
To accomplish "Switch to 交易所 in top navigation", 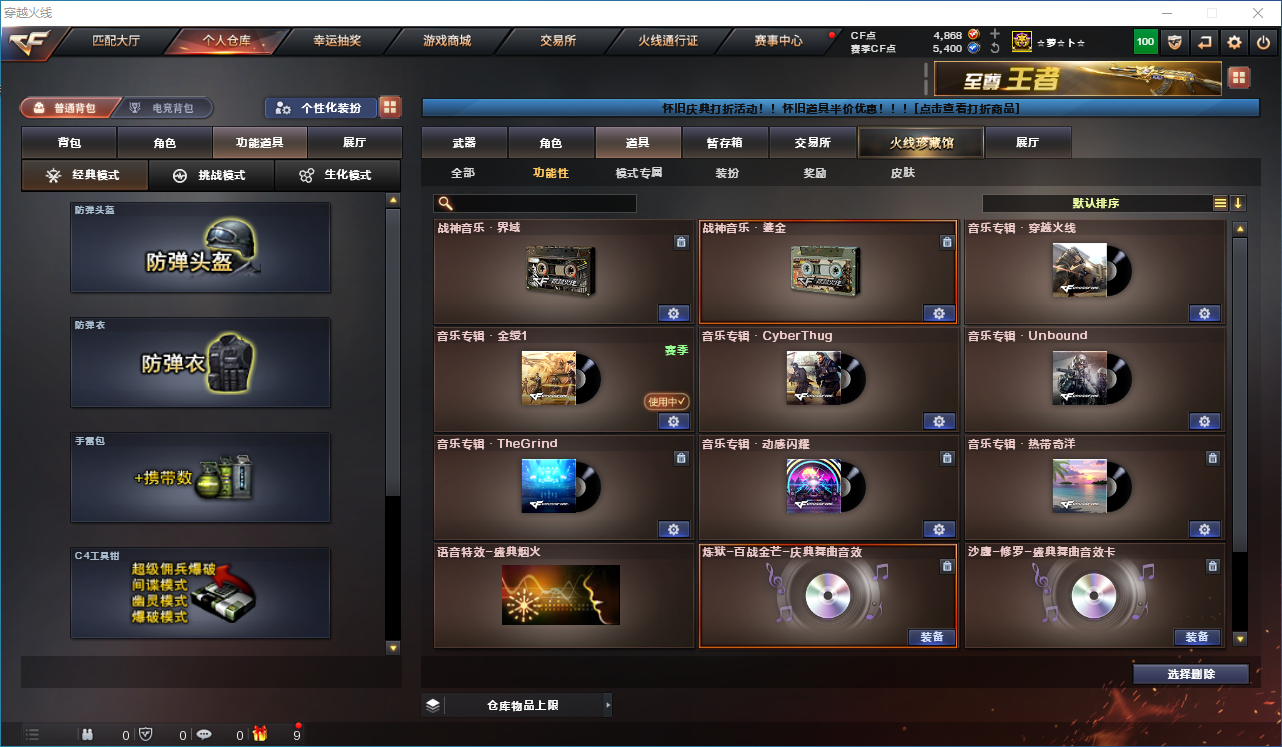I will coord(558,41).
